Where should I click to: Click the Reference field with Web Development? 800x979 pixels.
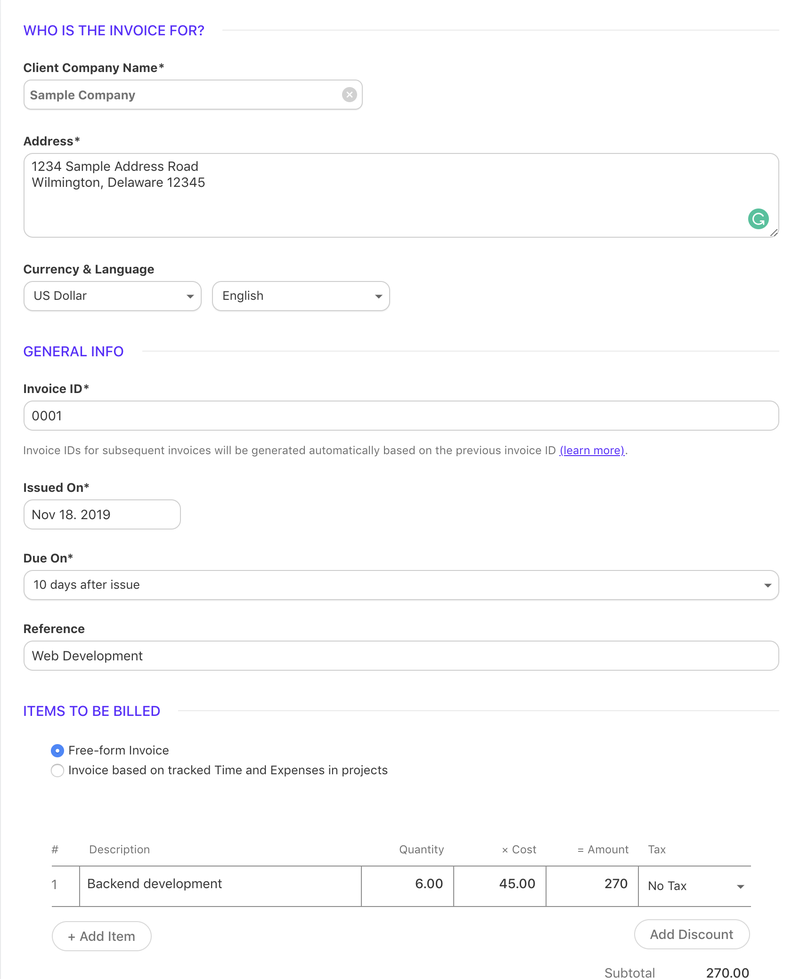click(x=401, y=656)
